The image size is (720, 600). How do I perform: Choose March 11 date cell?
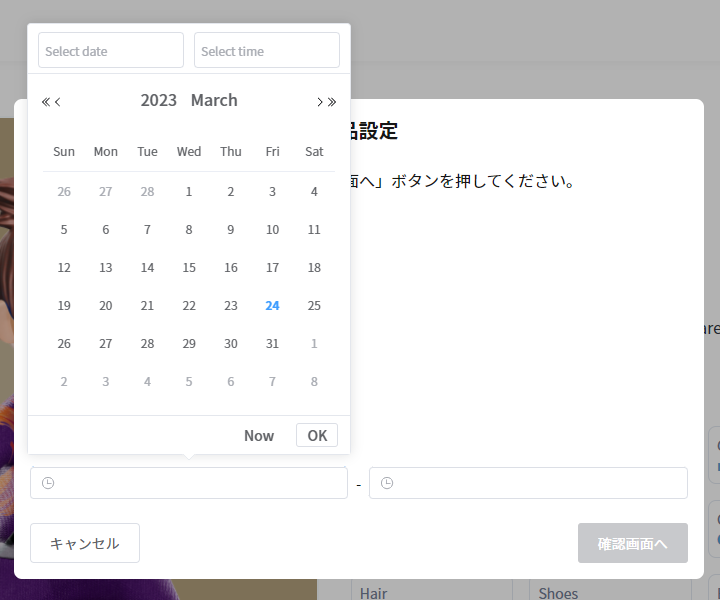314,230
